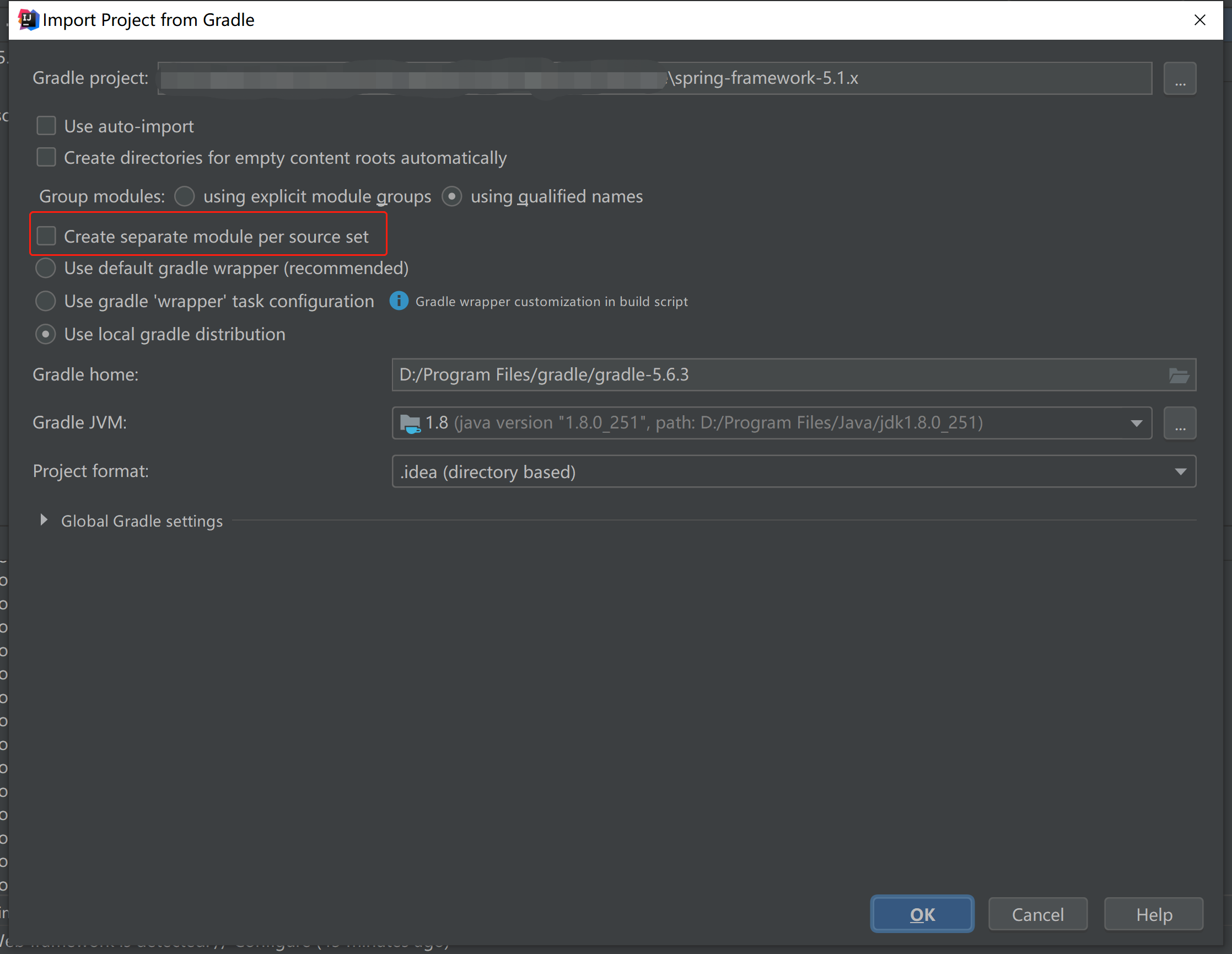1232x954 pixels.
Task: Enable the Use auto-import checkbox
Action: (x=46, y=126)
